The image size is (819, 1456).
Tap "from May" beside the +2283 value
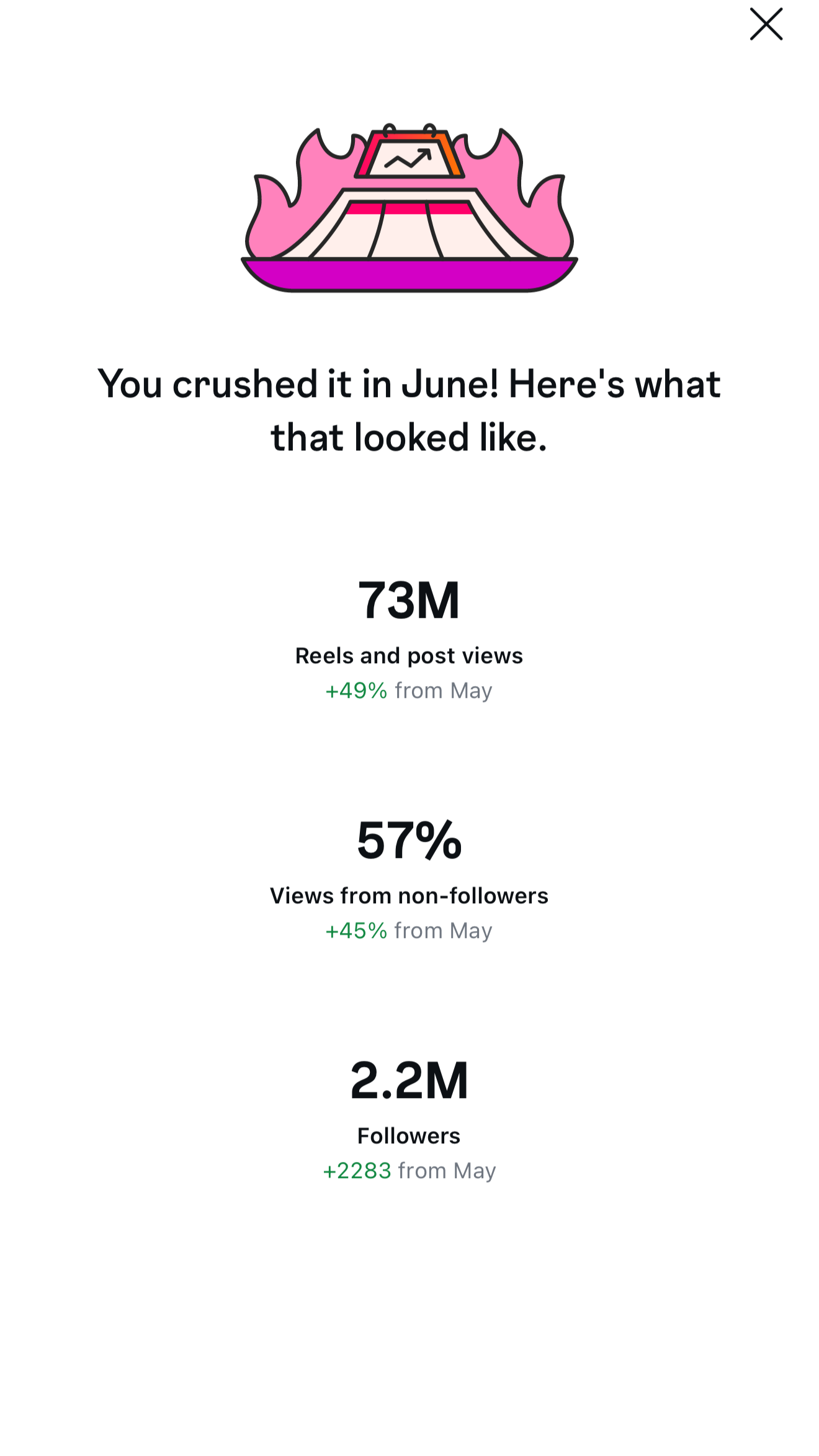pos(447,1171)
